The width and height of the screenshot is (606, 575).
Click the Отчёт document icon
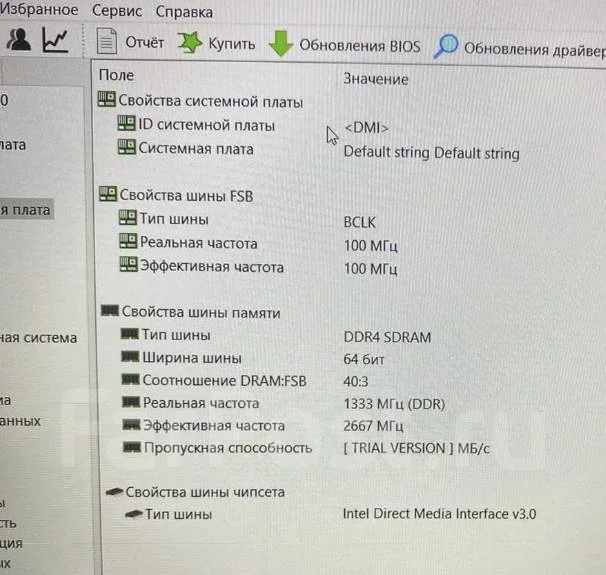pos(107,41)
